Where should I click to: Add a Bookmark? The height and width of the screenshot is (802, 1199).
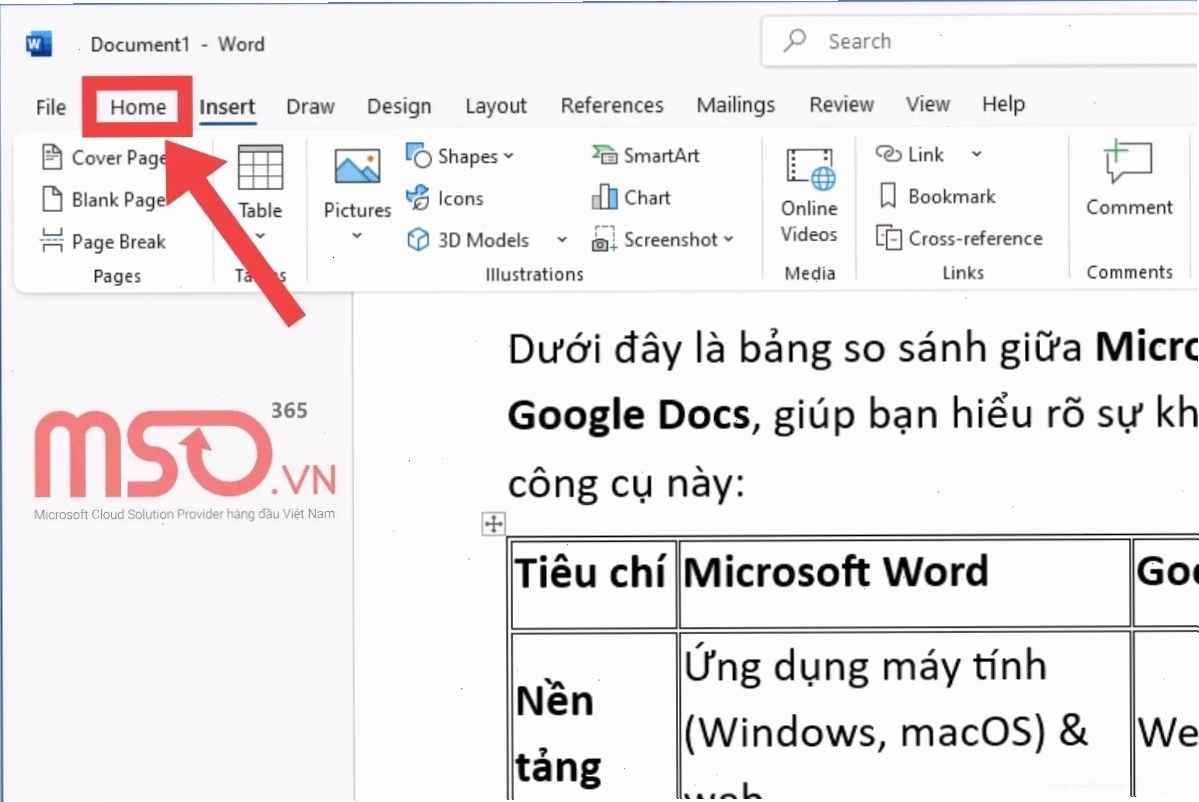point(937,196)
